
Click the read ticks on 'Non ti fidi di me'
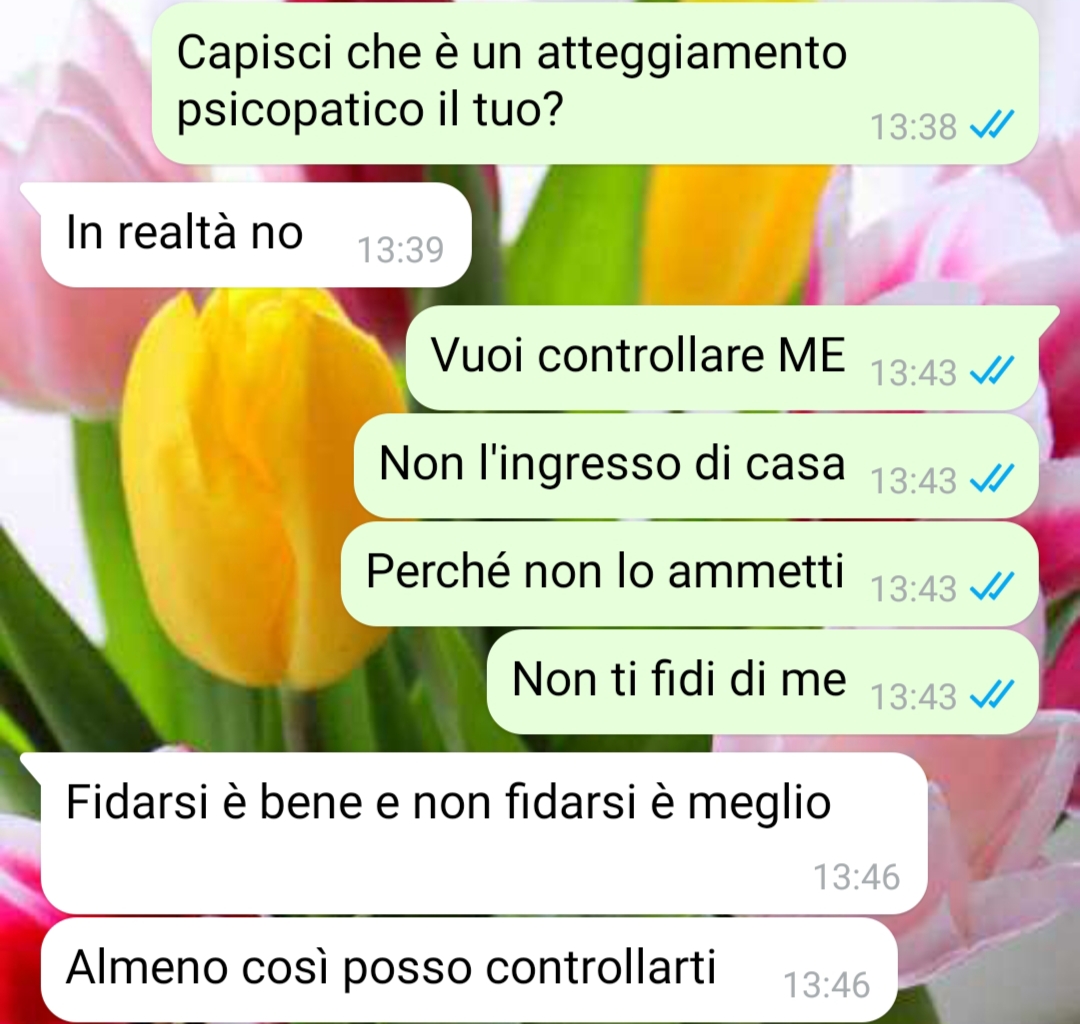tap(991, 696)
